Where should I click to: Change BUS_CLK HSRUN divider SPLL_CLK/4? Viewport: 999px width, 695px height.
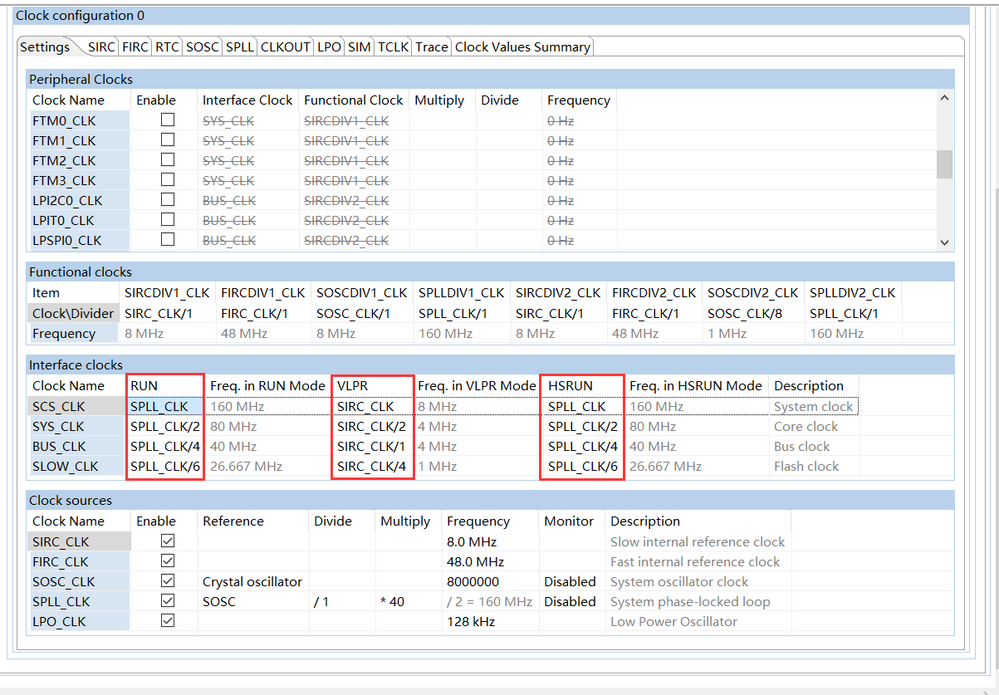tap(582, 447)
